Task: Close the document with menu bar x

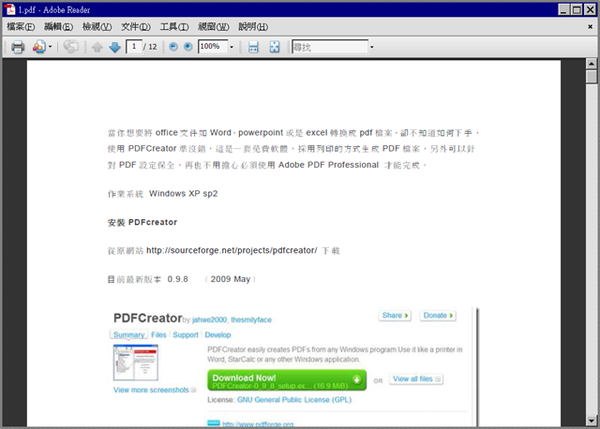Action: pyautogui.click(x=590, y=27)
